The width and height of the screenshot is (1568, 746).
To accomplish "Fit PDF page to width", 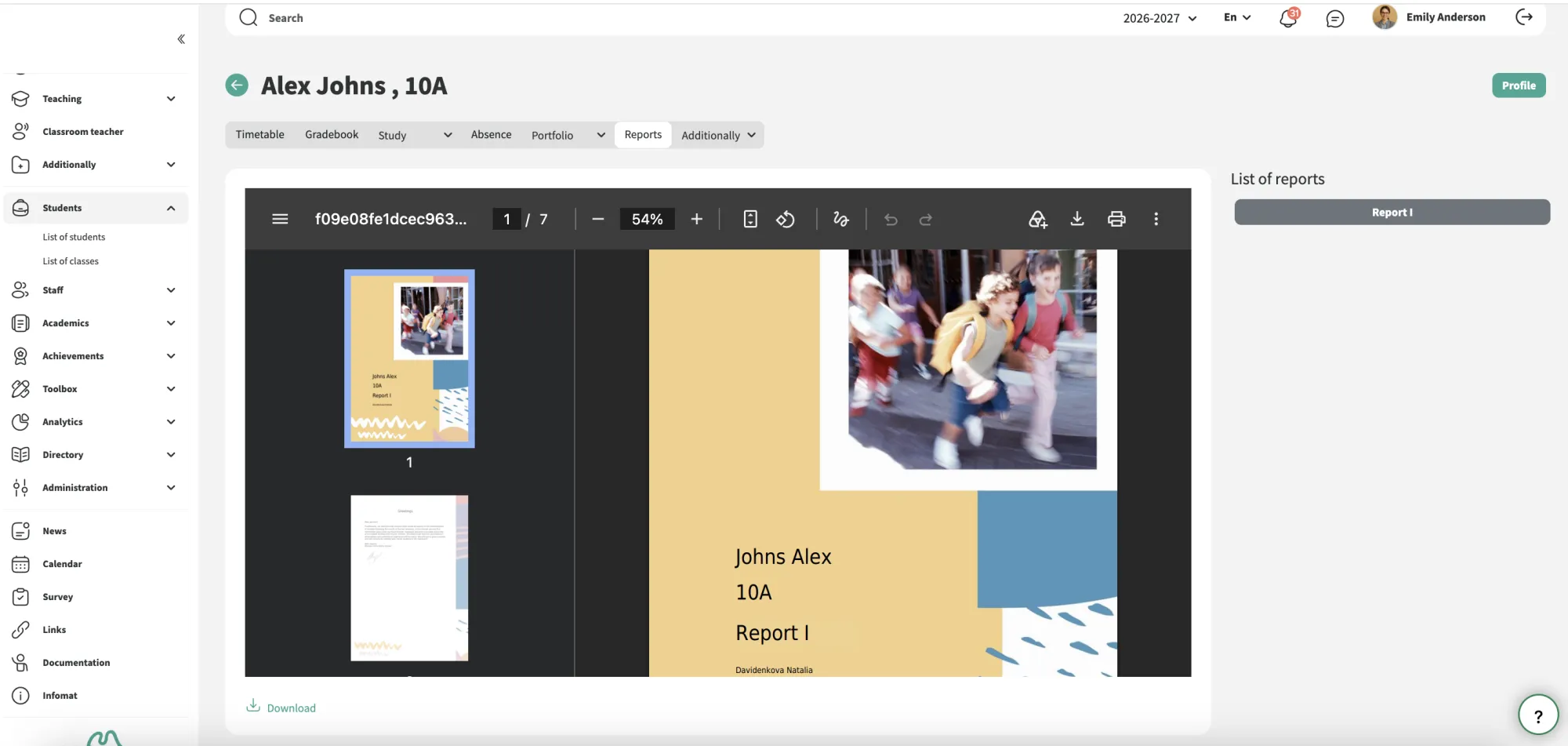I will (x=750, y=219).
